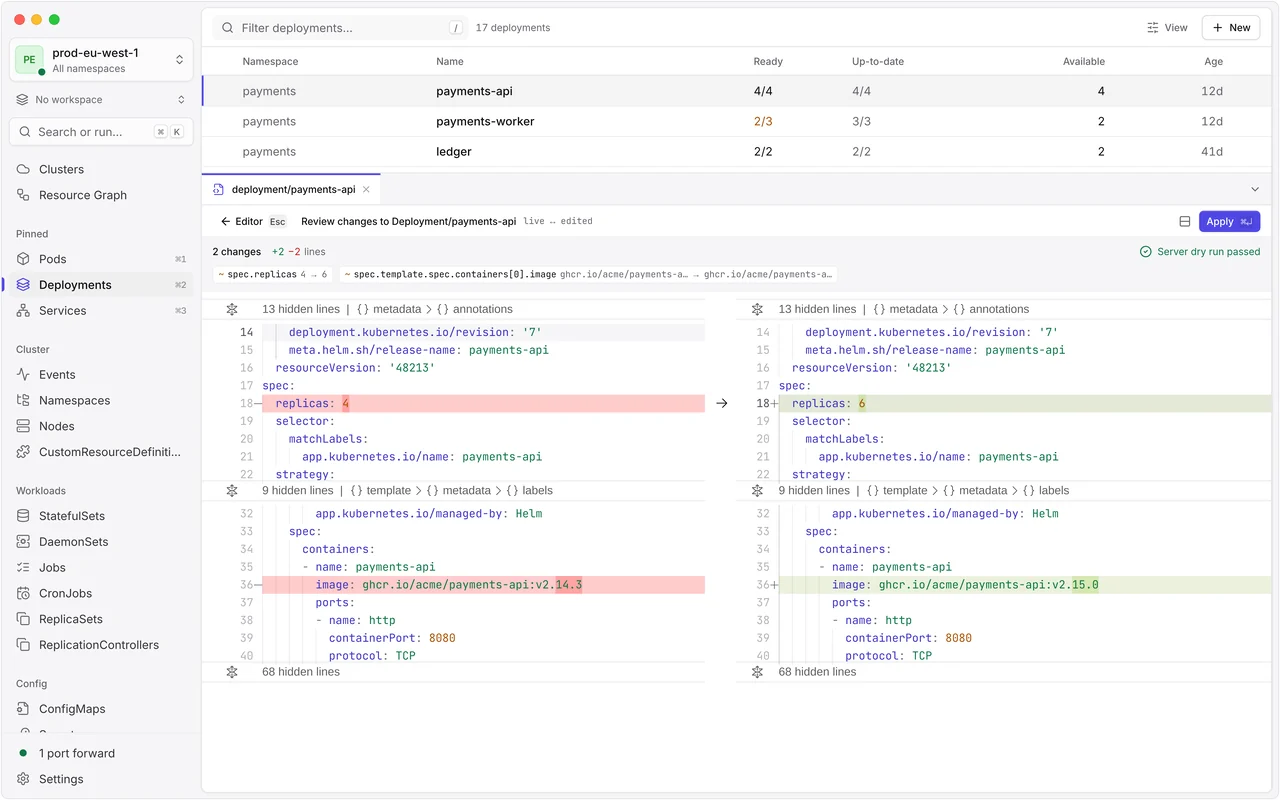Open Namespaces in the sidebar

101,400
